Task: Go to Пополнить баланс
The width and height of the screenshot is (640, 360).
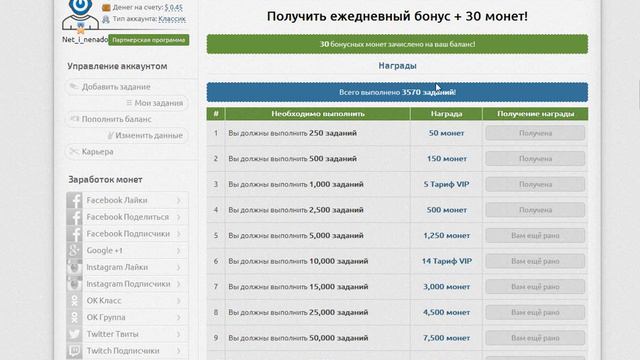Action: click(116, 119)
